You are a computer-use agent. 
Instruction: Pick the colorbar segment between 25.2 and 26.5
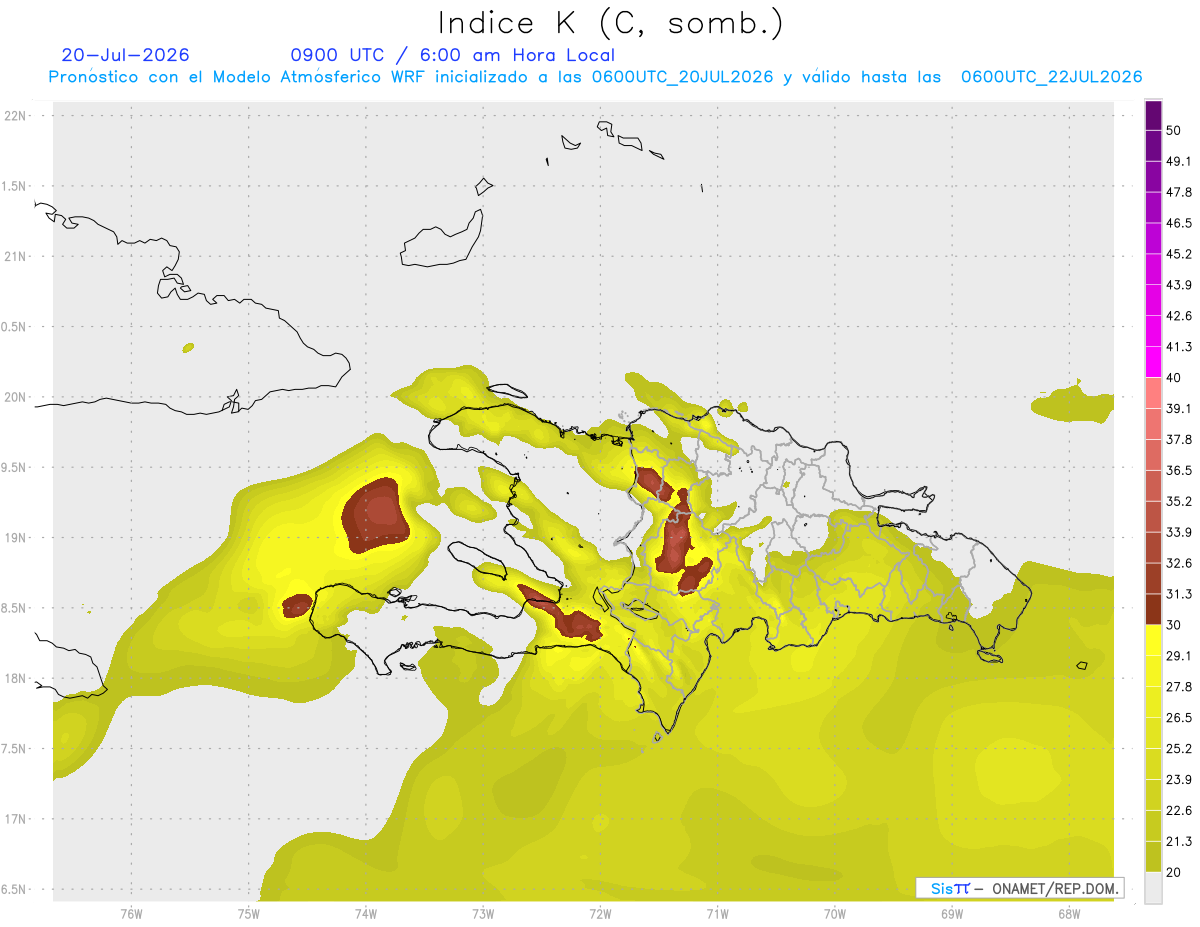(1153, 733)
